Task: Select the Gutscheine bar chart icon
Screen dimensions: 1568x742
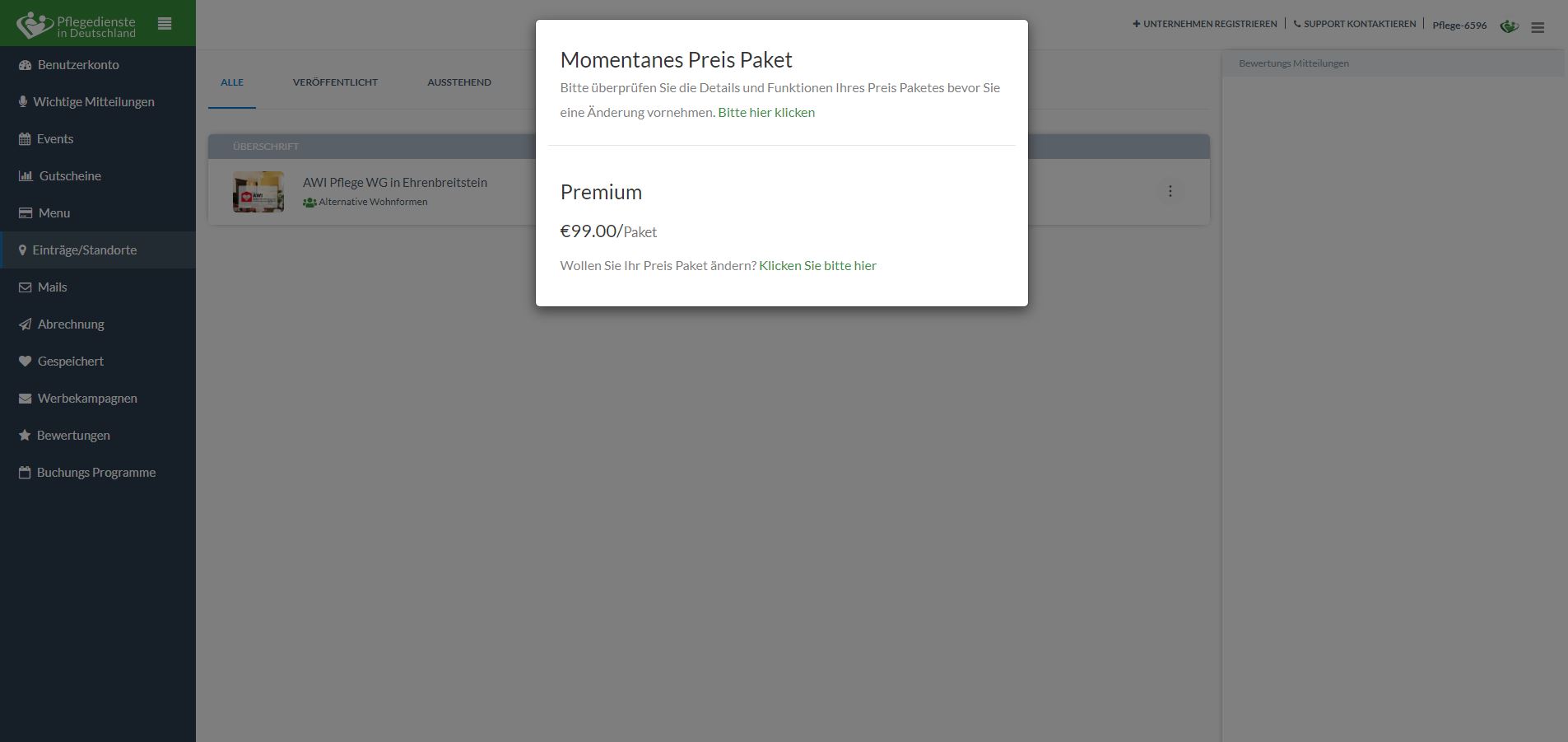Action: click(x=26, y=176)
